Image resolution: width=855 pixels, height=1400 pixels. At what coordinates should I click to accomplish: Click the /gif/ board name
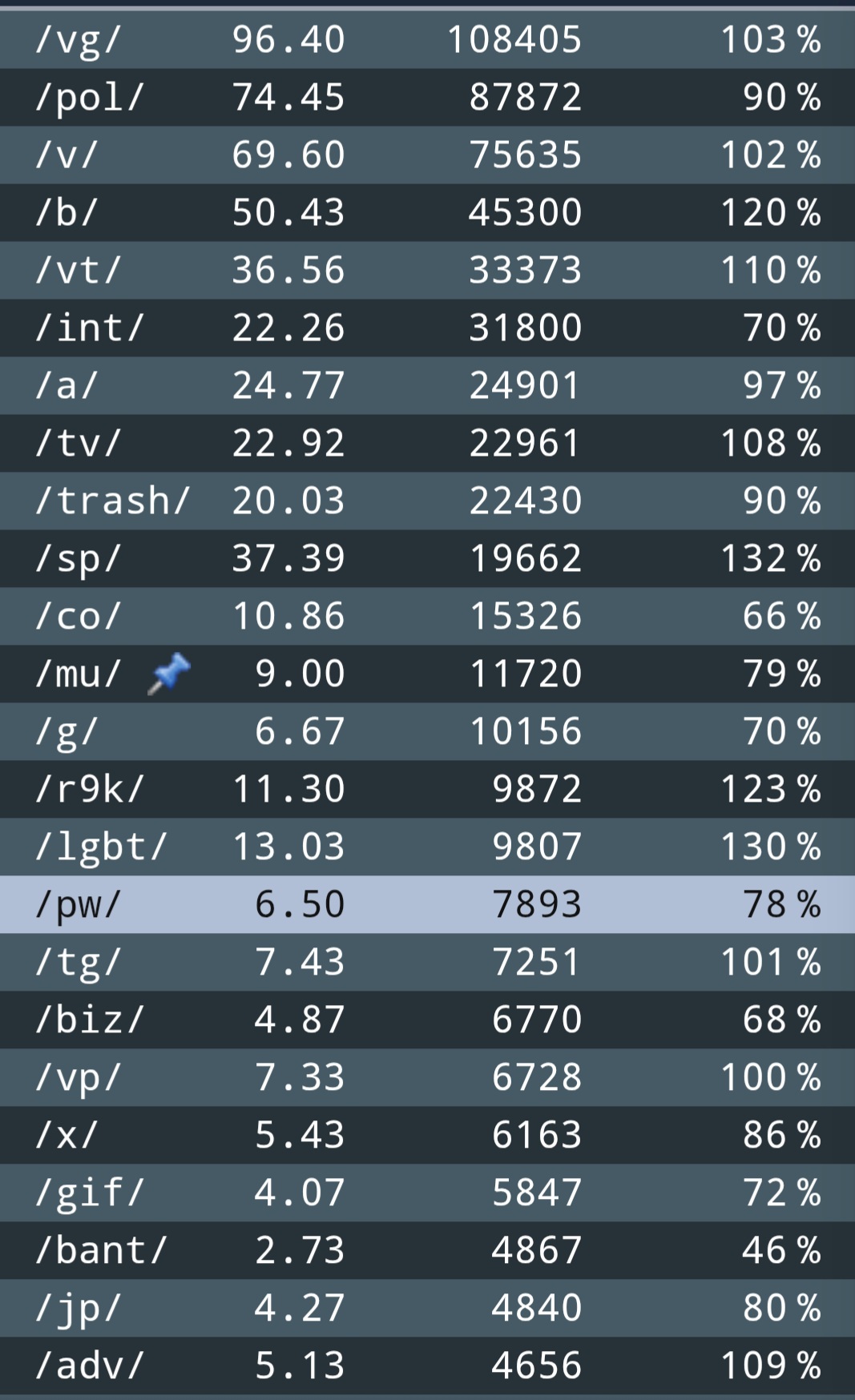click(x=89, y=1194)
